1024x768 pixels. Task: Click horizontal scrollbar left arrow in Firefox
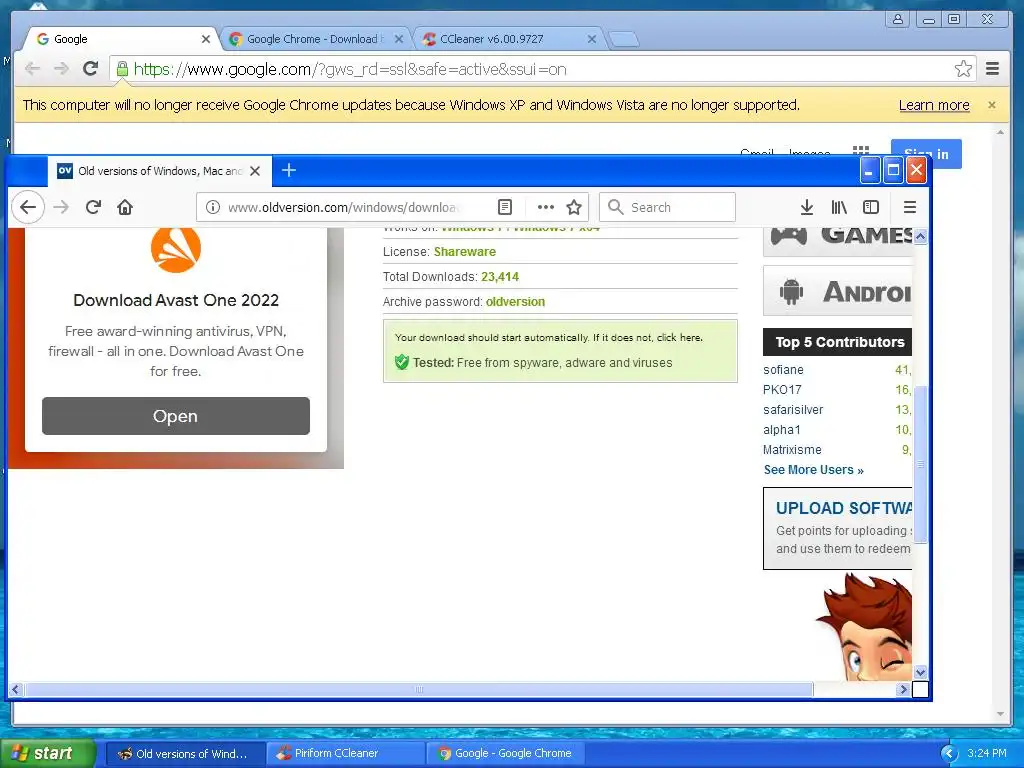click(16, 689)
